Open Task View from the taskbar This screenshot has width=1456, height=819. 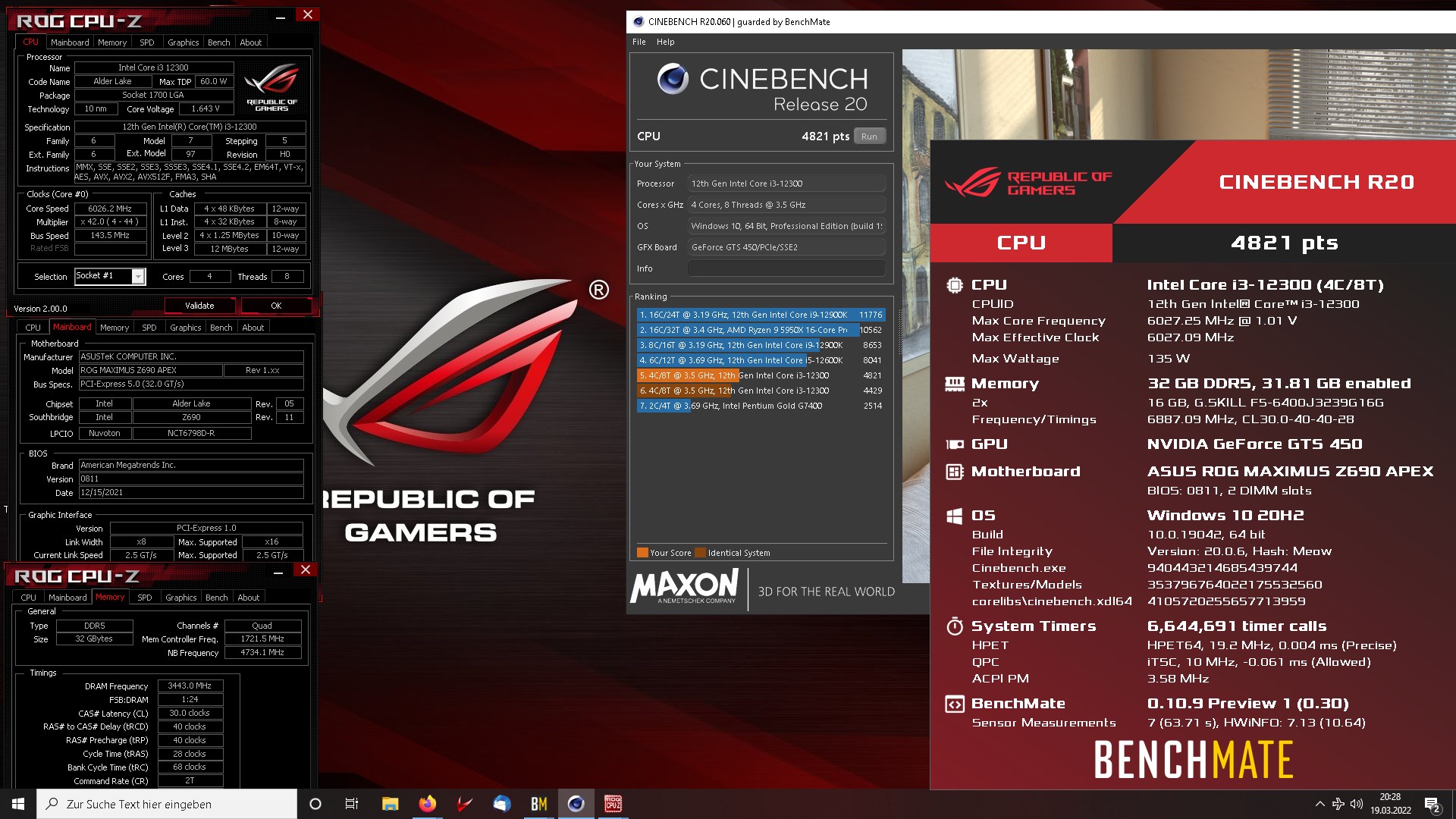352,804
